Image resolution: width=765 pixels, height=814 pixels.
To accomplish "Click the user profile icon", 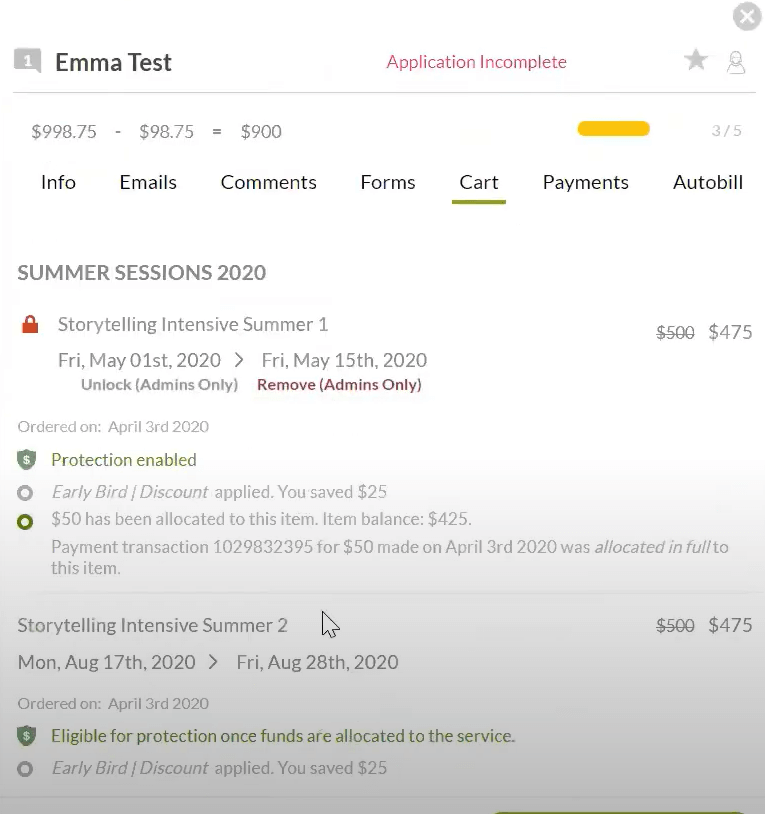I will pyautogui.click(x=736, y=62).
